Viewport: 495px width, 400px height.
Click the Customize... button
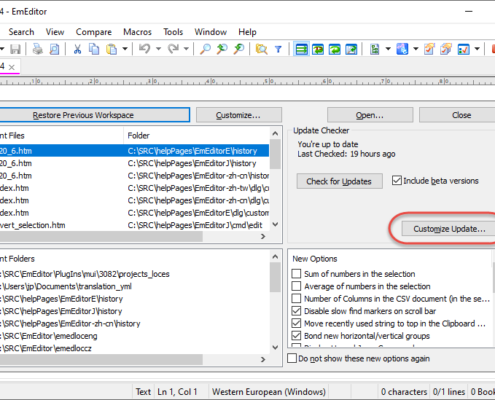[x=239, y=115]
